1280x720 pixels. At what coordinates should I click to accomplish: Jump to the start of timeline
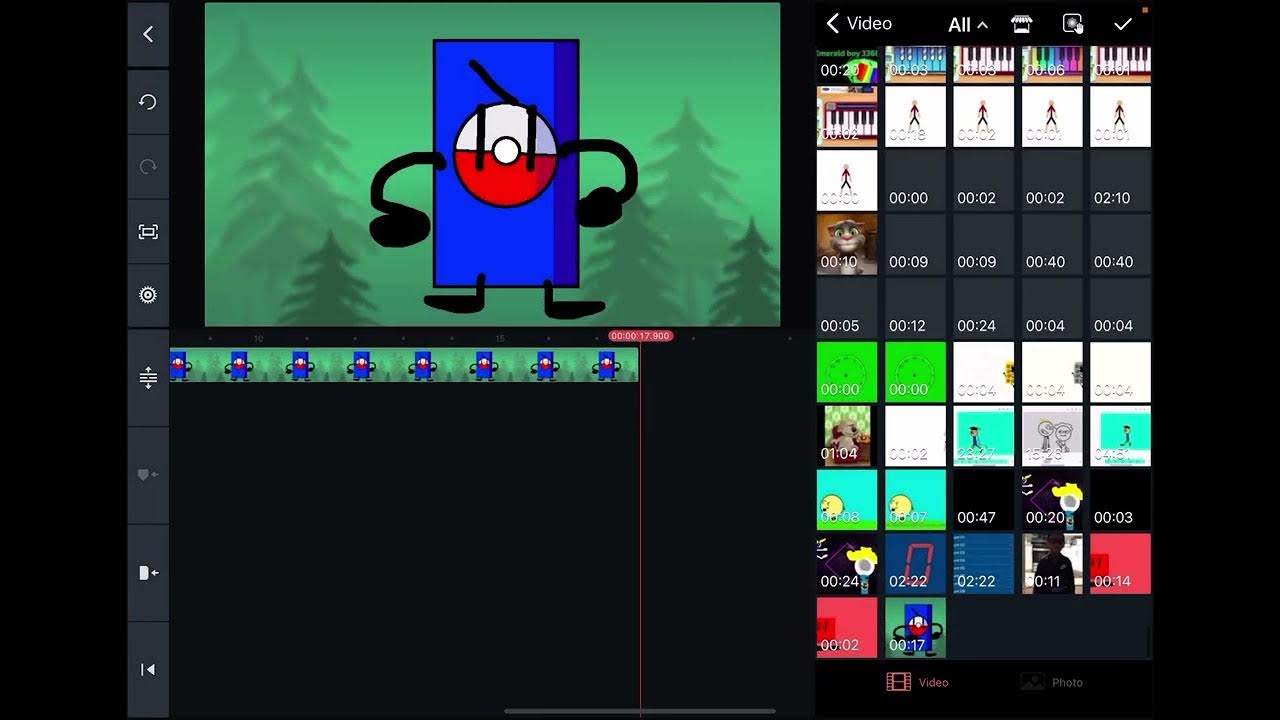click(x=148, y=669)
